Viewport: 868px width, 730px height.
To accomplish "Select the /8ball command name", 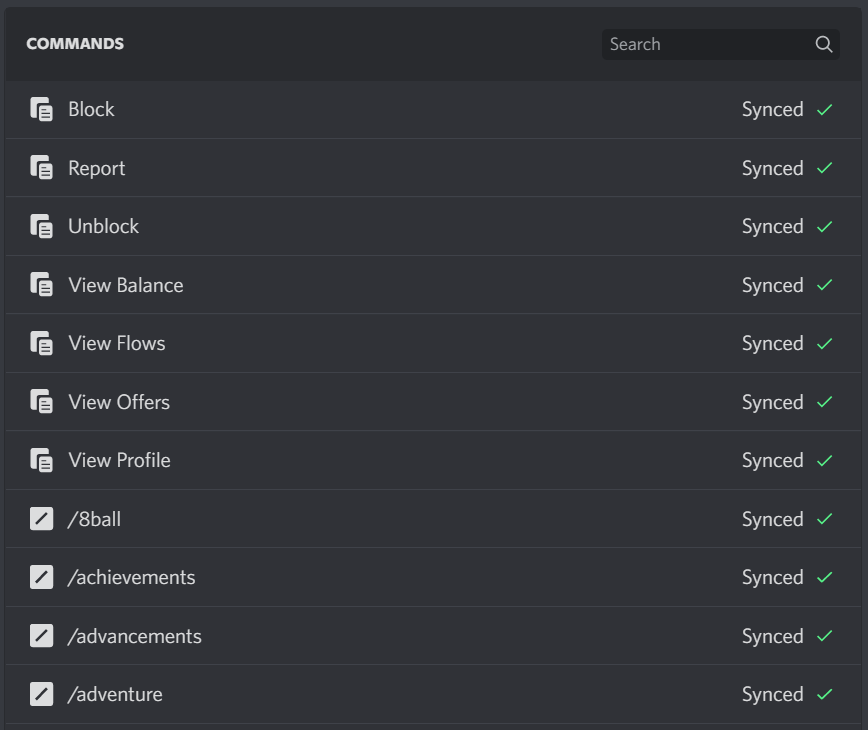I will coord(94,519).
